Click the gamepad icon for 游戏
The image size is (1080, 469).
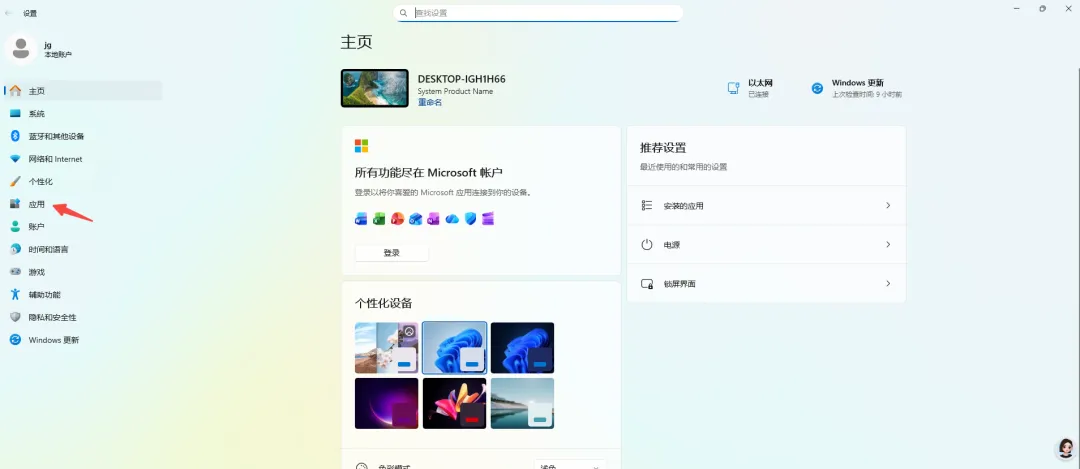15,272
